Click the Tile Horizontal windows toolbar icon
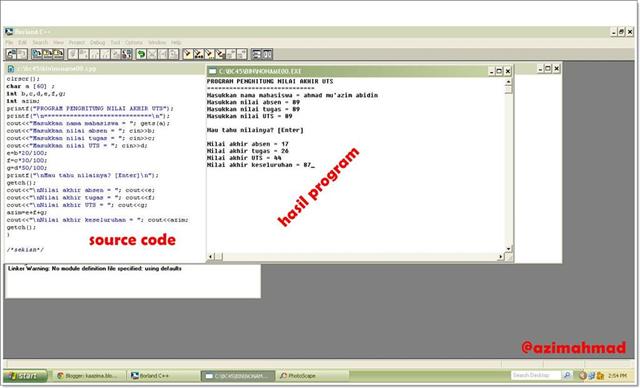 tap(256, 54)
